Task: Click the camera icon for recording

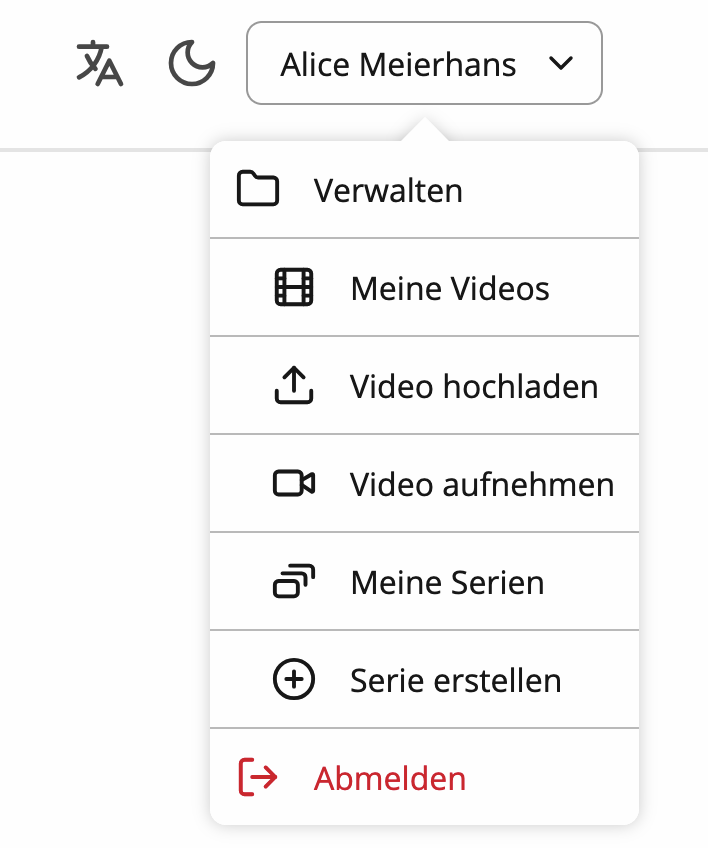Action: point(294,484)
